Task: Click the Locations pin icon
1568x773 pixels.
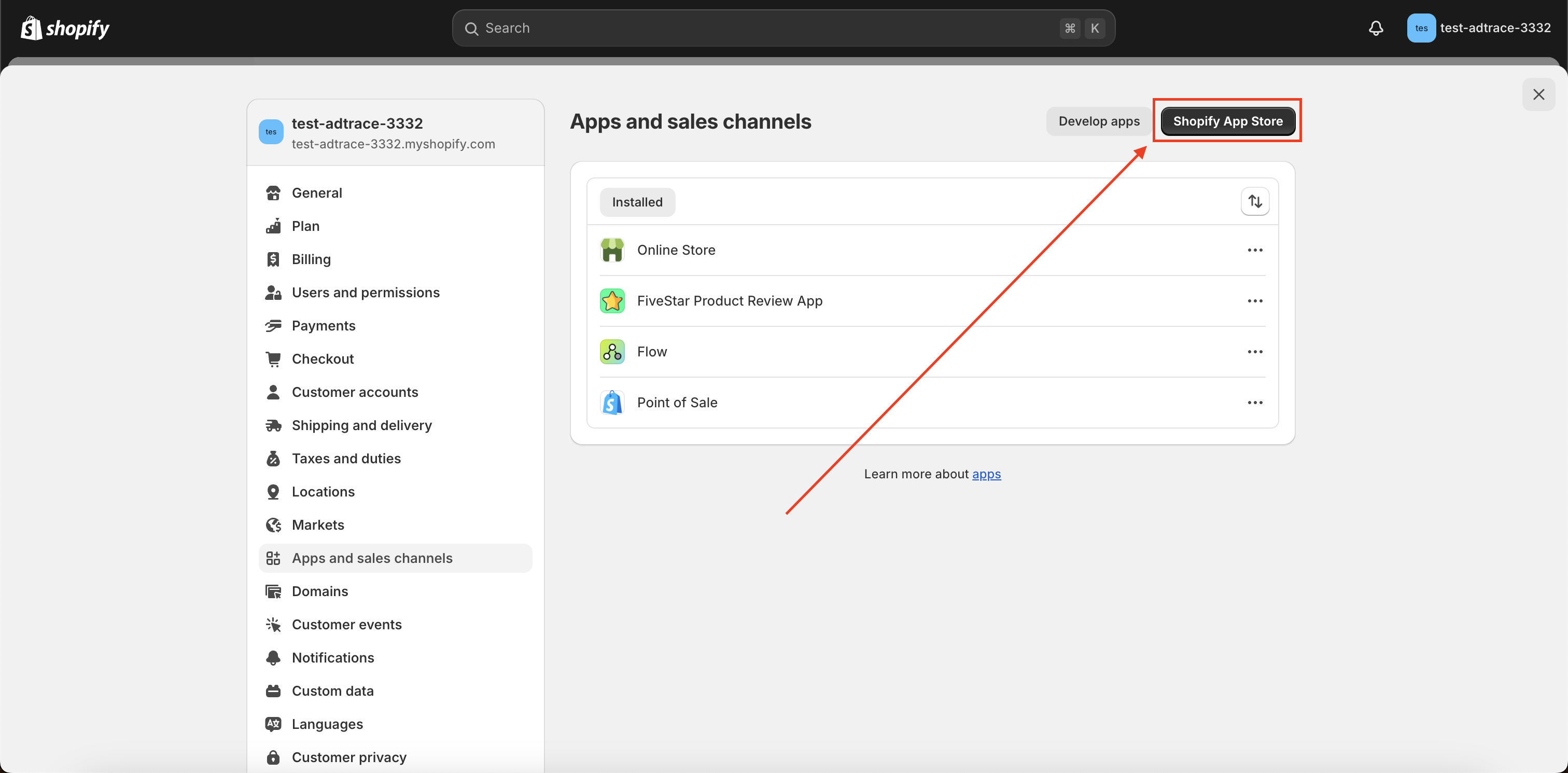Action: [x=273, y=492]
